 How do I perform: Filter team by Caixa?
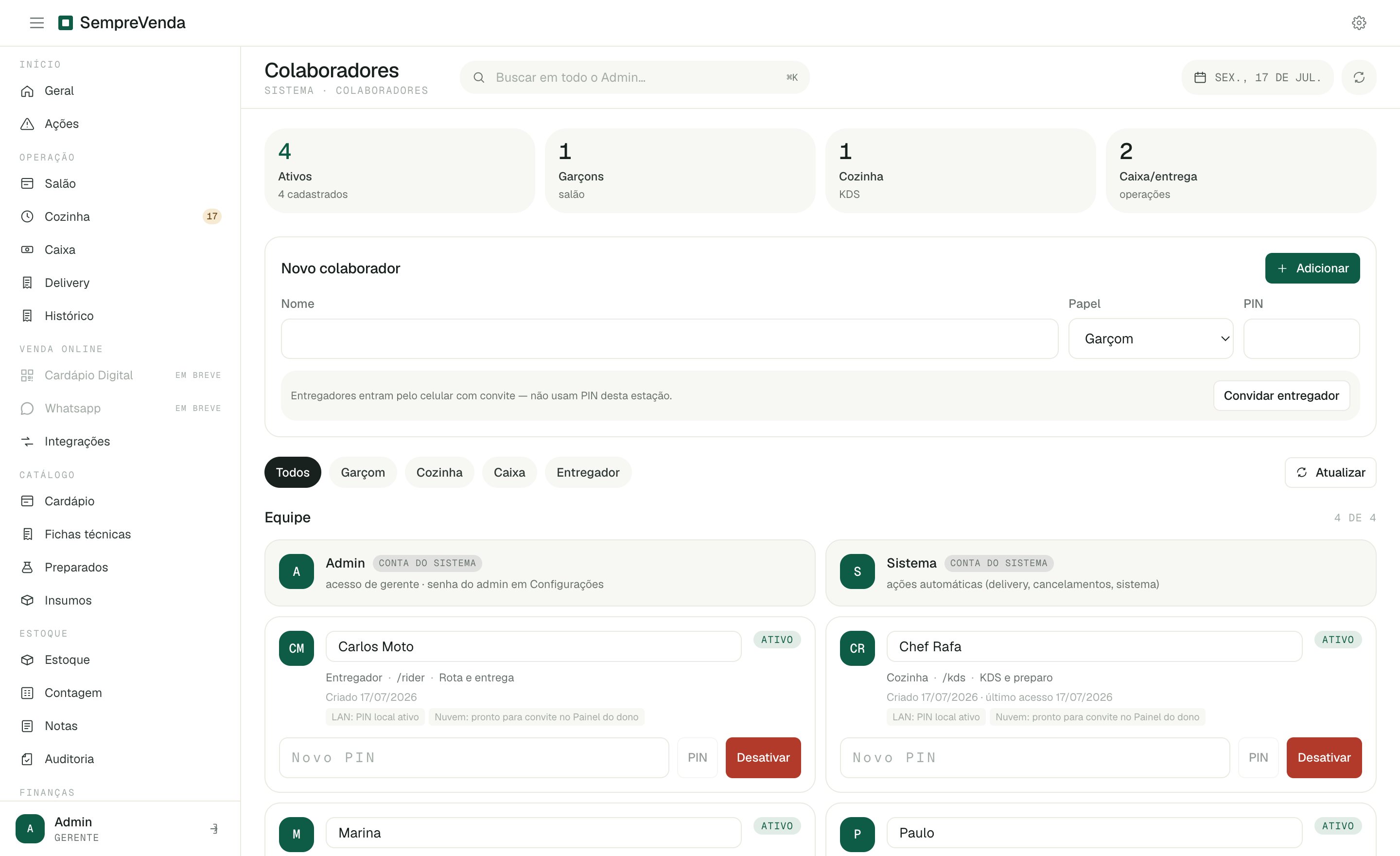[509, 472]
